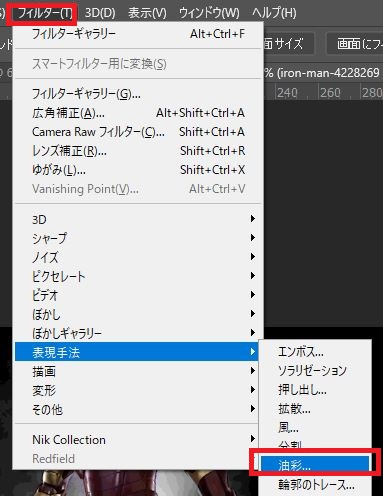
Task: Select the 油彩... oil paint filter
Action: (315, 465)
